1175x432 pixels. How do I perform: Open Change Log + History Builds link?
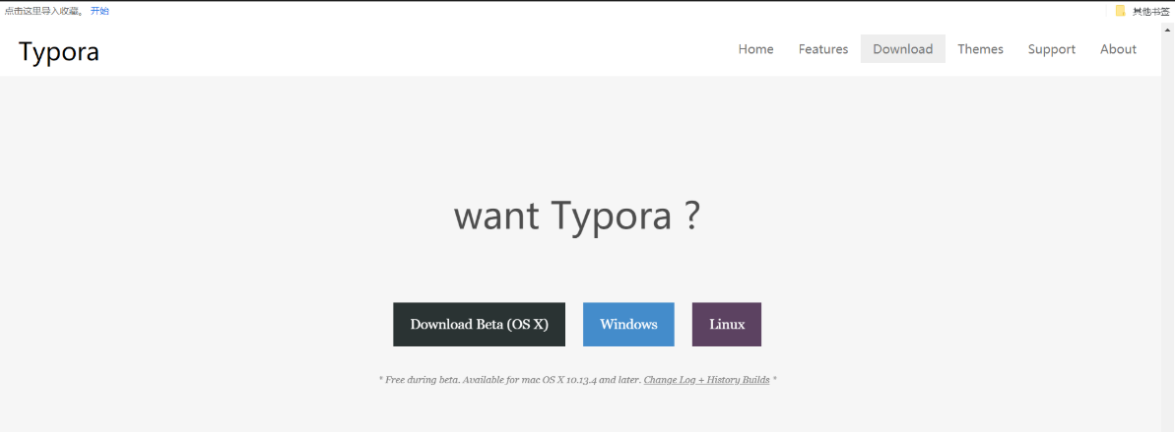coord(707,380)
